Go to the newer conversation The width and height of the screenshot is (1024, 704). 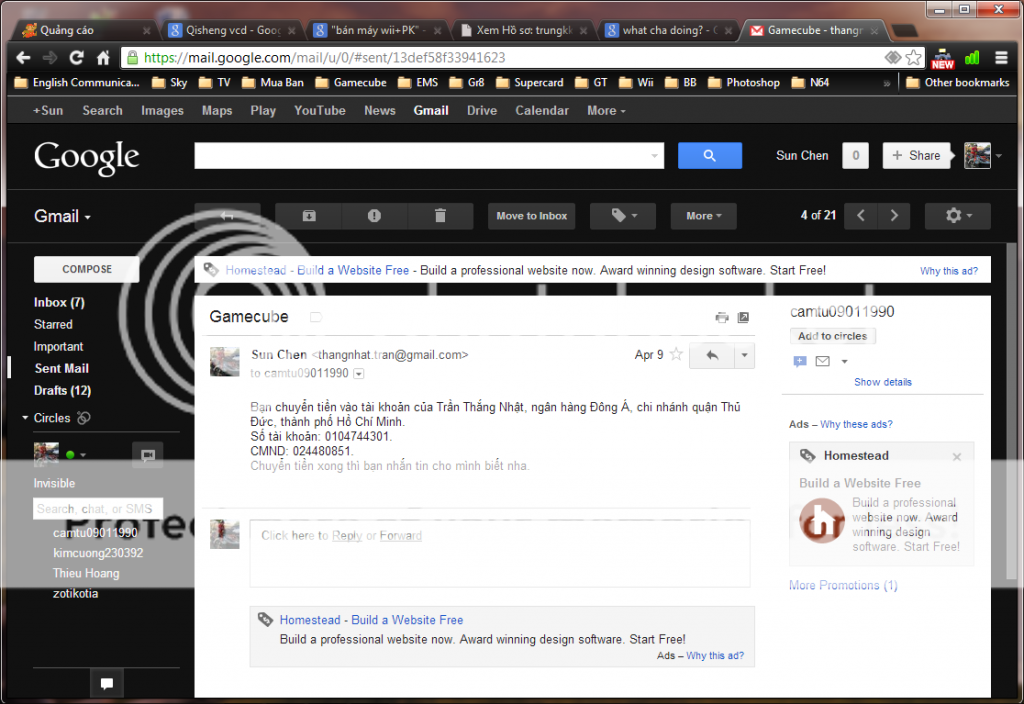[861, 216]
